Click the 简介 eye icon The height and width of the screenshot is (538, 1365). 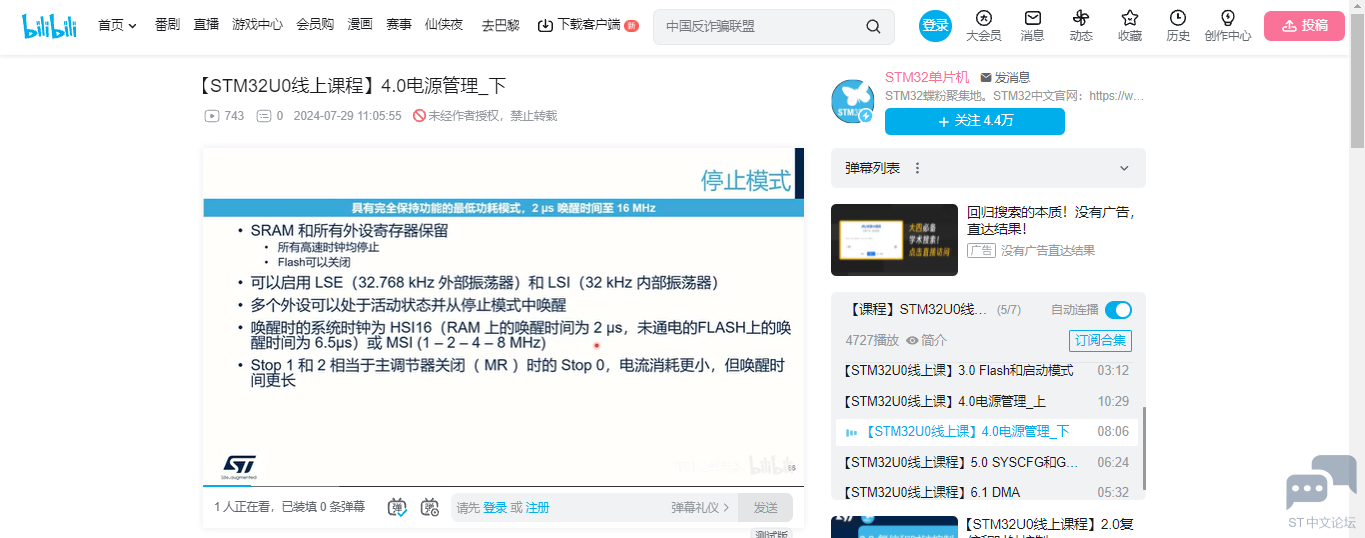tap(912, 340)
